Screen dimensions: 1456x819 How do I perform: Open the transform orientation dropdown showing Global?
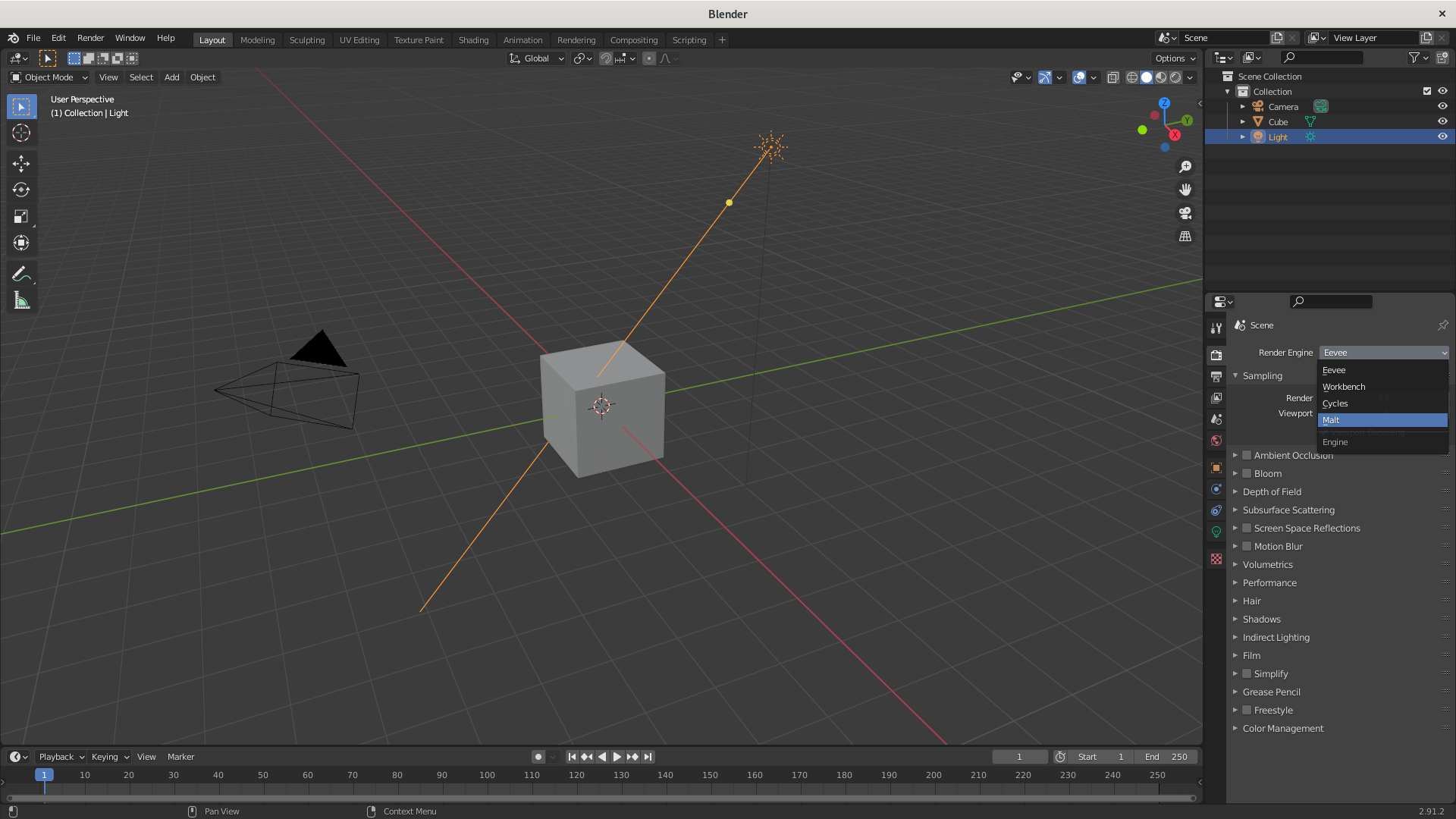pos(536,58)
